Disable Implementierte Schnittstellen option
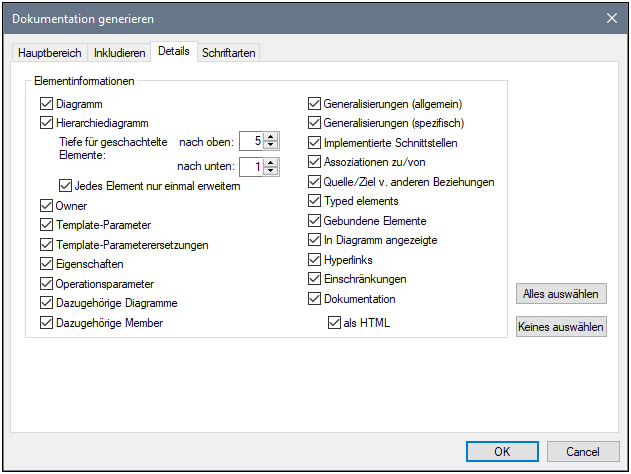 pos(315,143)
